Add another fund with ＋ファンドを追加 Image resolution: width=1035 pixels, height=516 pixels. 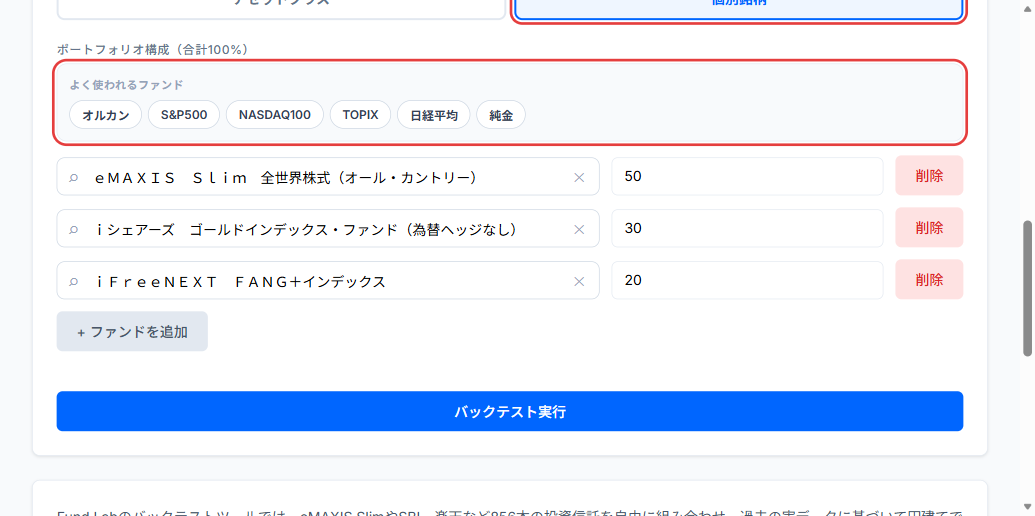pyautogui.click(x=132, y=331)
